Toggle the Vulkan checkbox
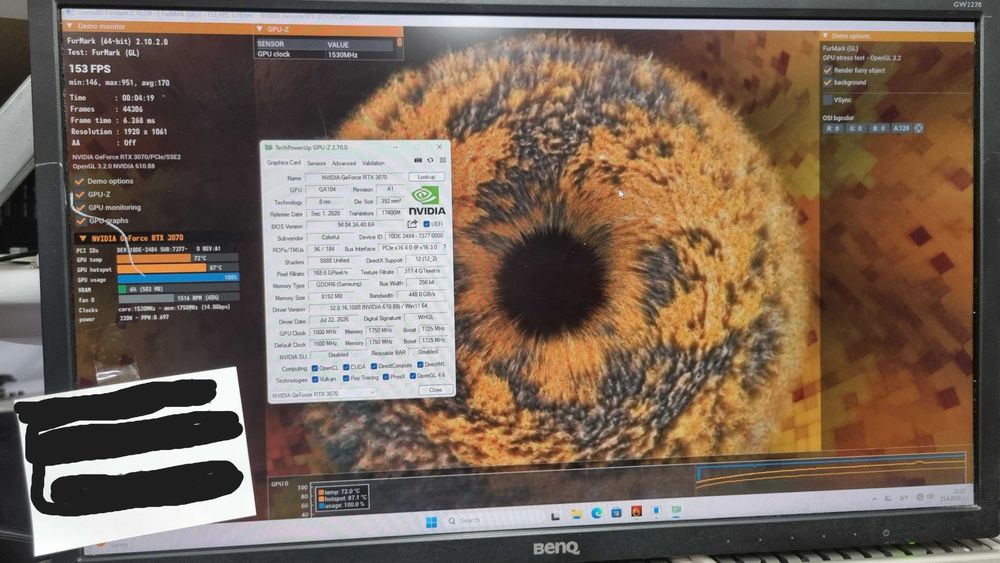Image resolution: width=1000 pixels, height=563 pixels. [x=315, y=379]
